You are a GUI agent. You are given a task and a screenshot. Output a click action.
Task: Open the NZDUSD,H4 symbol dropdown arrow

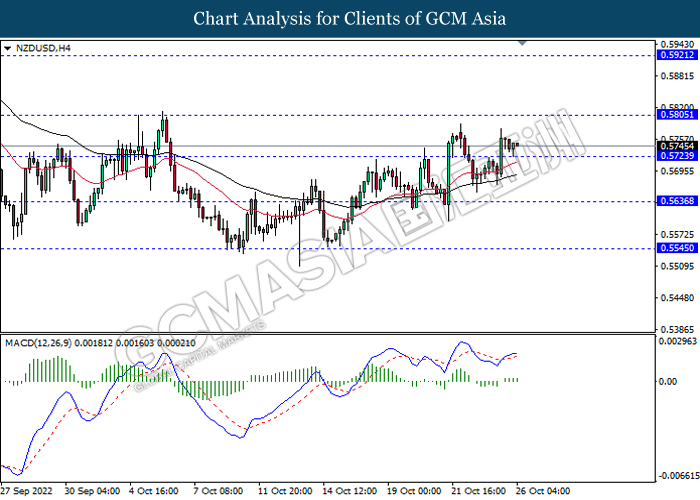tap(8, 48)
